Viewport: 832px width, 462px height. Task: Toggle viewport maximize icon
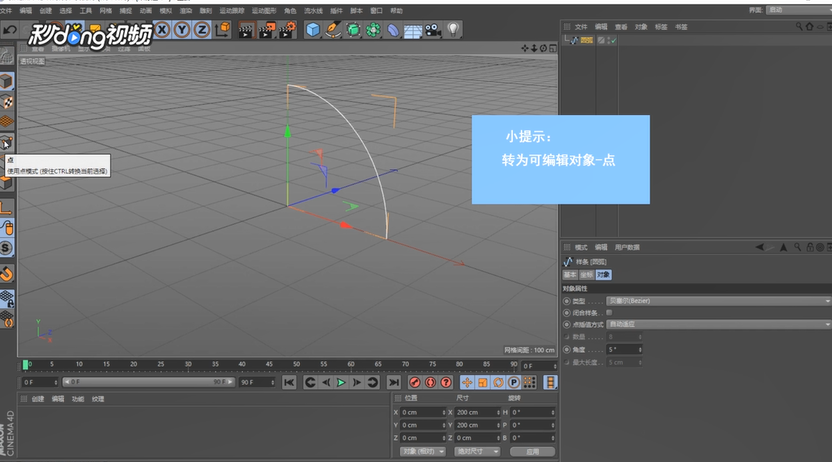(x=553, y=48)
